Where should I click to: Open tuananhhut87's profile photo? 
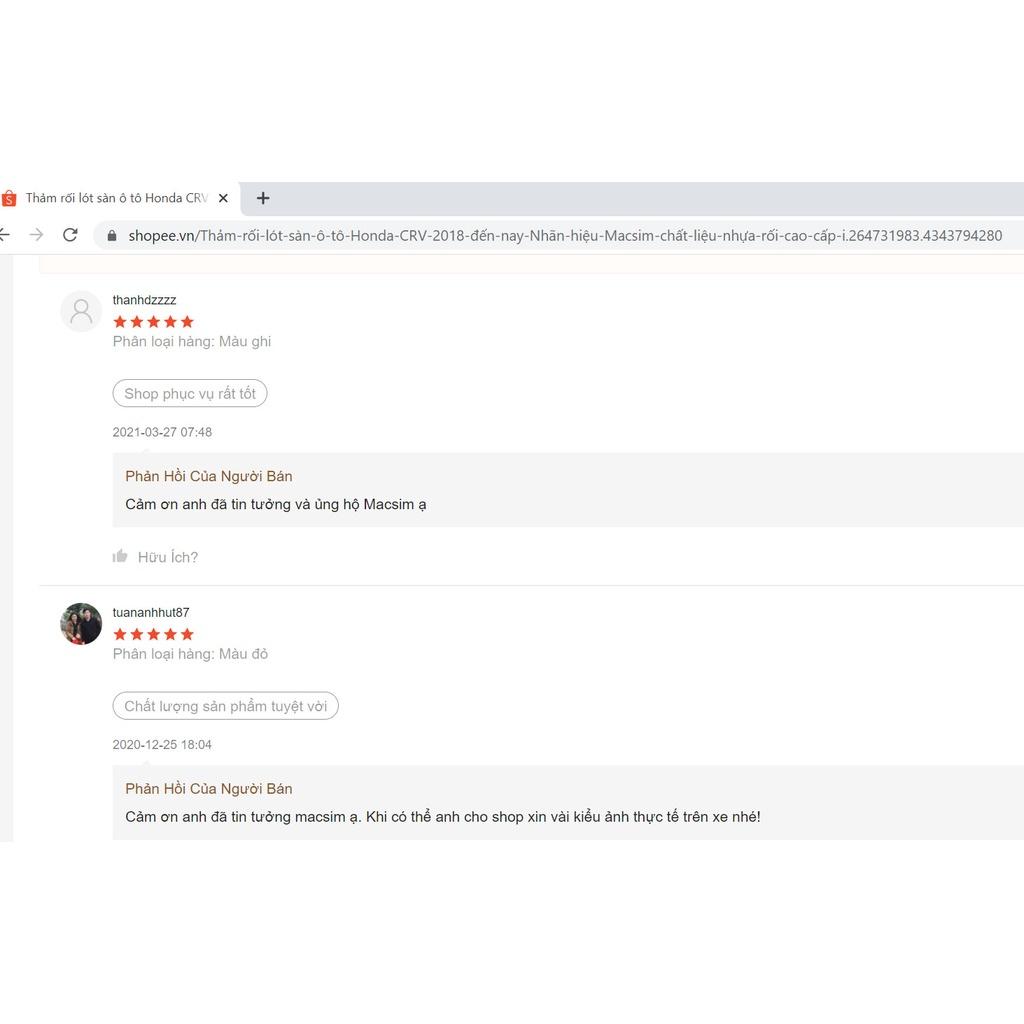(x=81, y=624)
